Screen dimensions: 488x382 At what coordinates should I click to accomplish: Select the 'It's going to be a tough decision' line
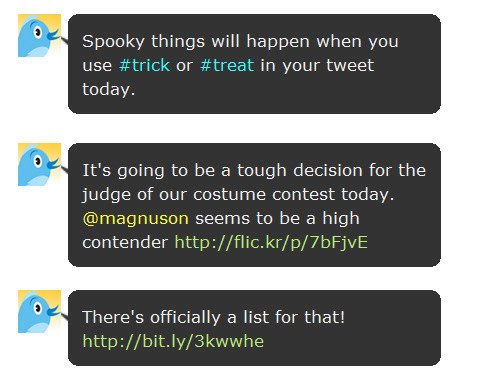coord(254,170)
